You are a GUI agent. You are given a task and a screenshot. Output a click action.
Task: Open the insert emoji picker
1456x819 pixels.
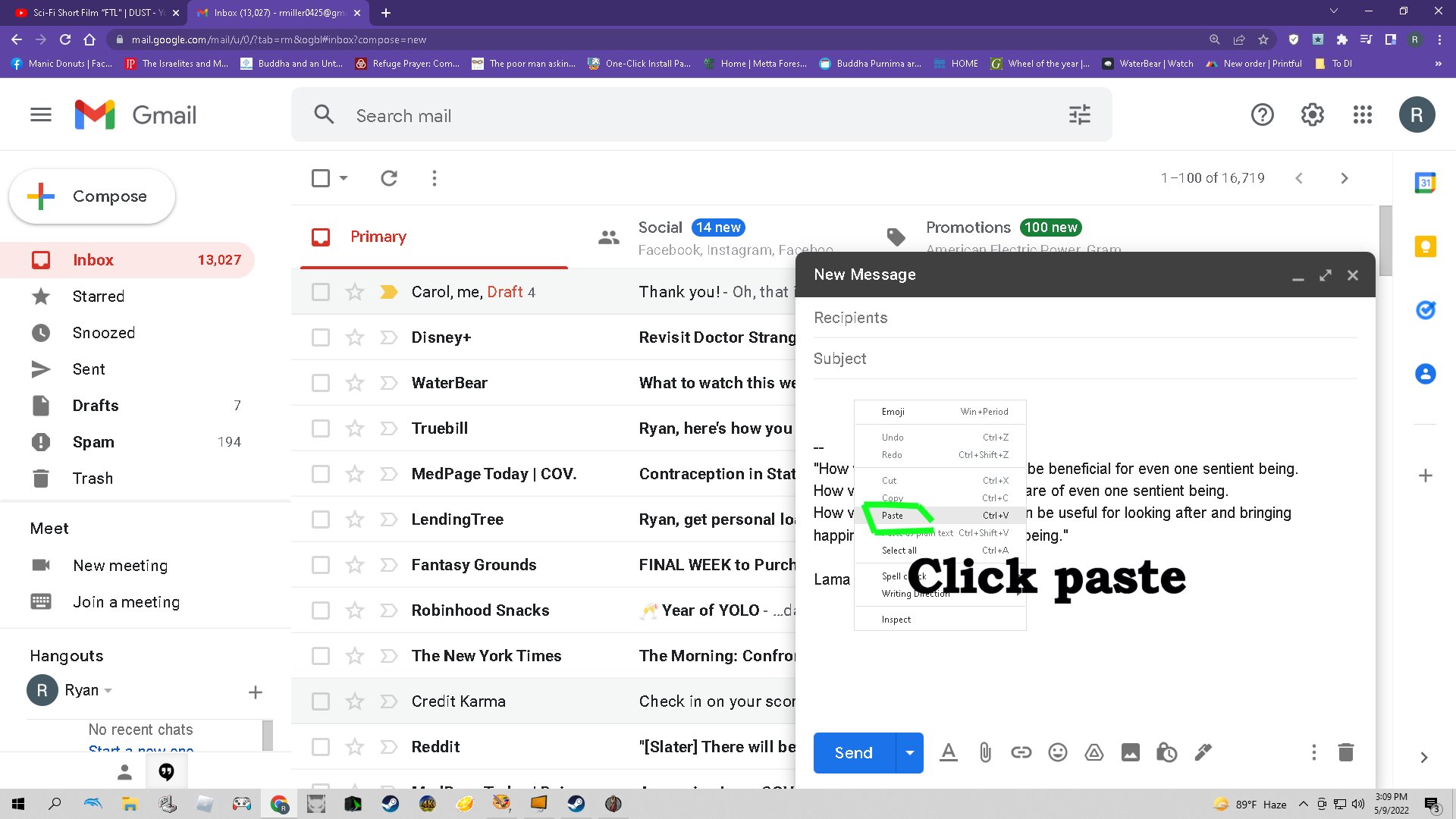(x=1057, y=753)
